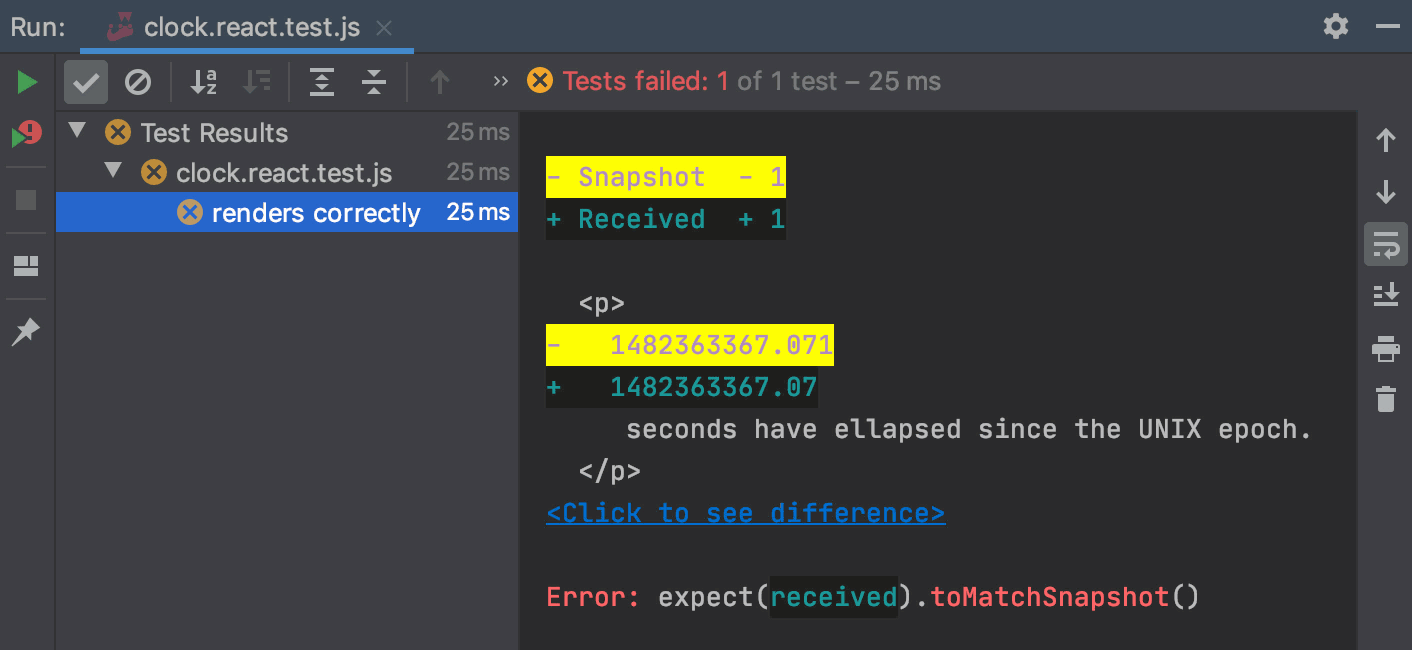Collapse the Test Results node
Viewport: 1412px width, 650px height.
pos(76,131)
